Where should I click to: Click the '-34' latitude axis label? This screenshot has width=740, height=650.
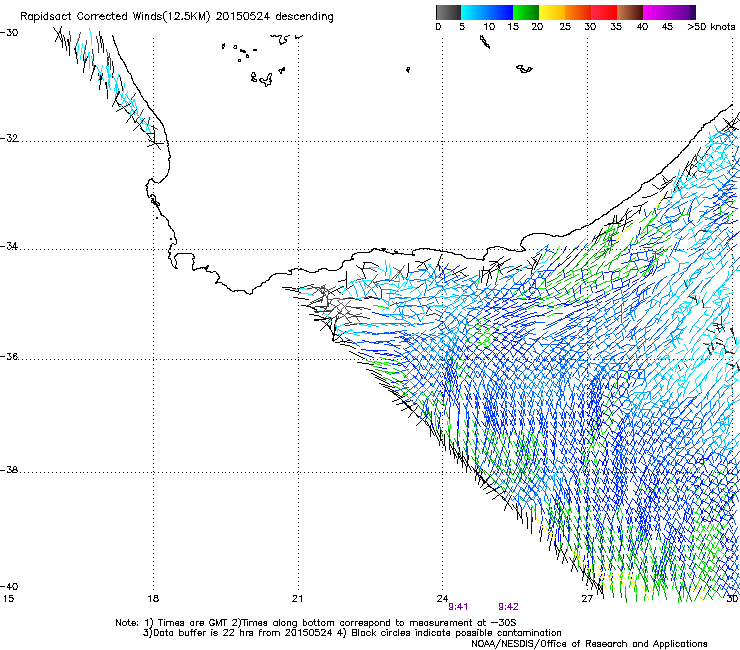point(9,246)
